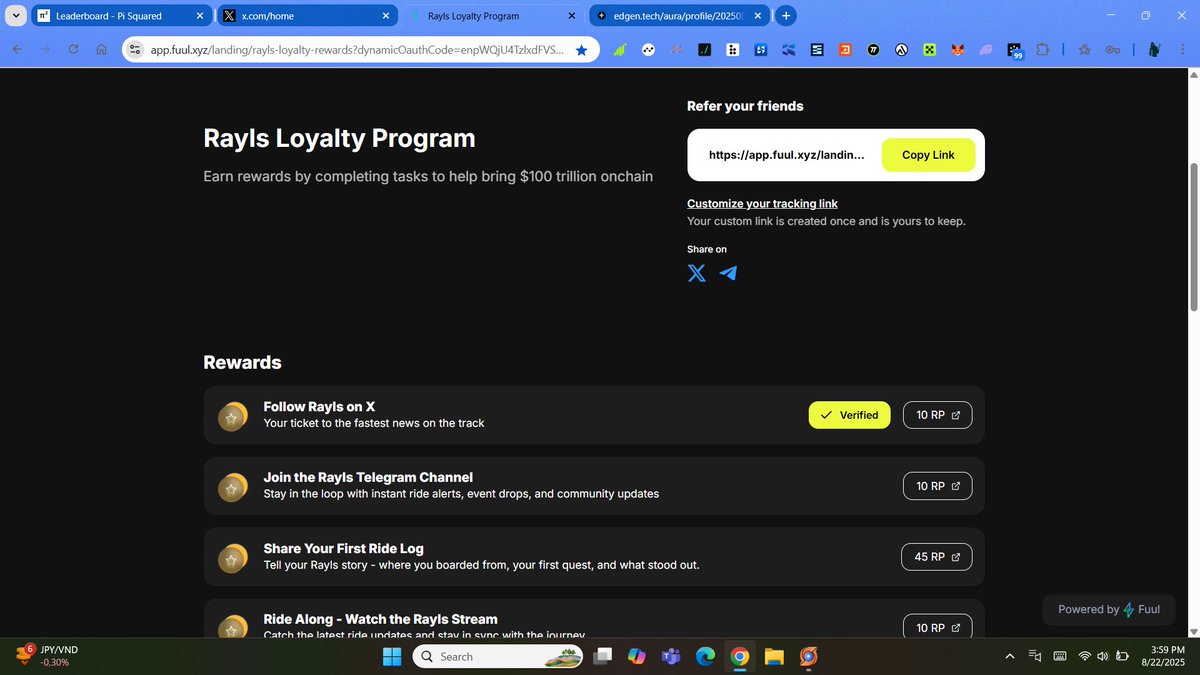Go back to previous page
1200x675 pixels.
click(x=18, y=49)
